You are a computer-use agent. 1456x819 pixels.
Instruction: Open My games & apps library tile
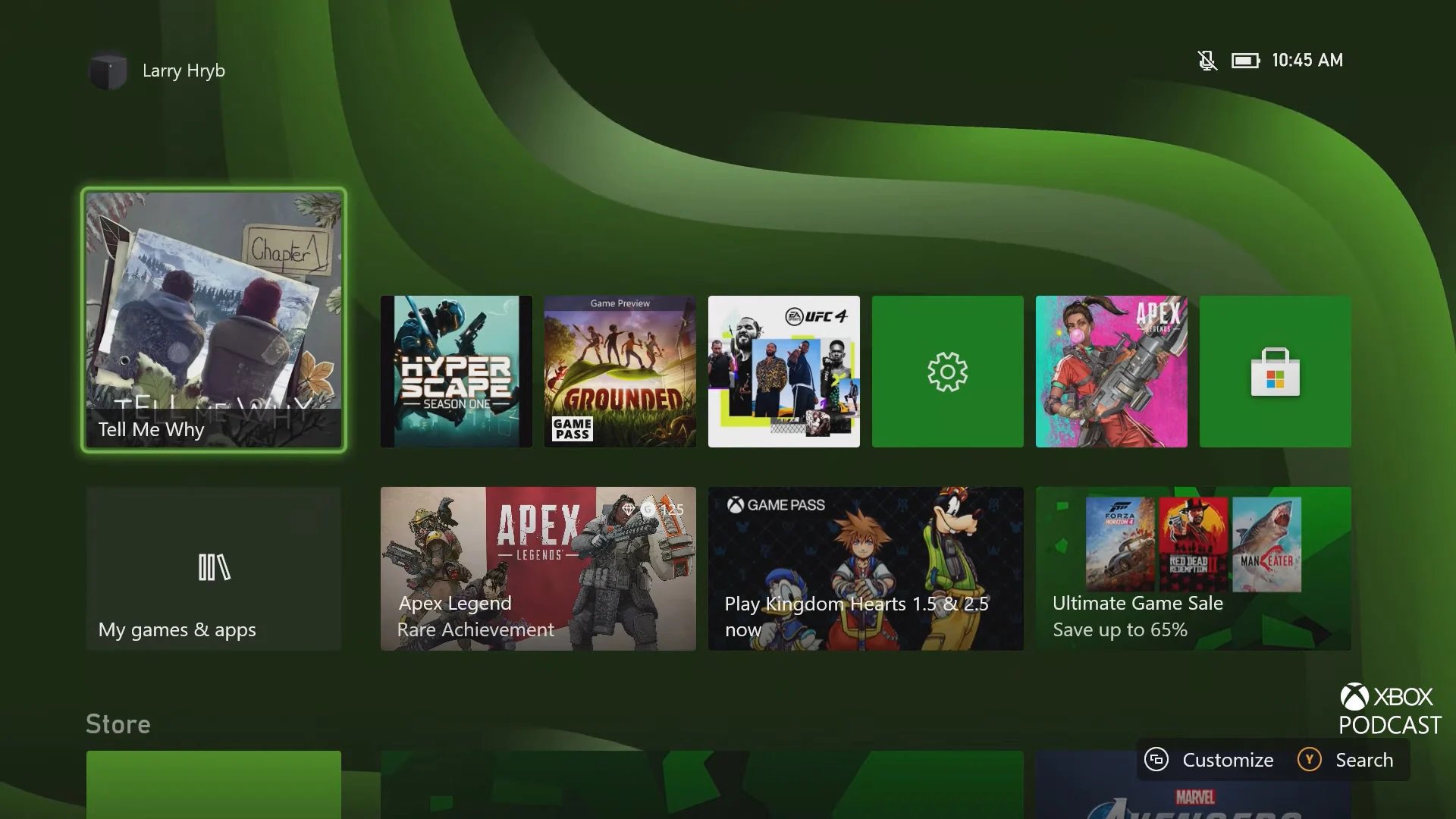[214, 569]
